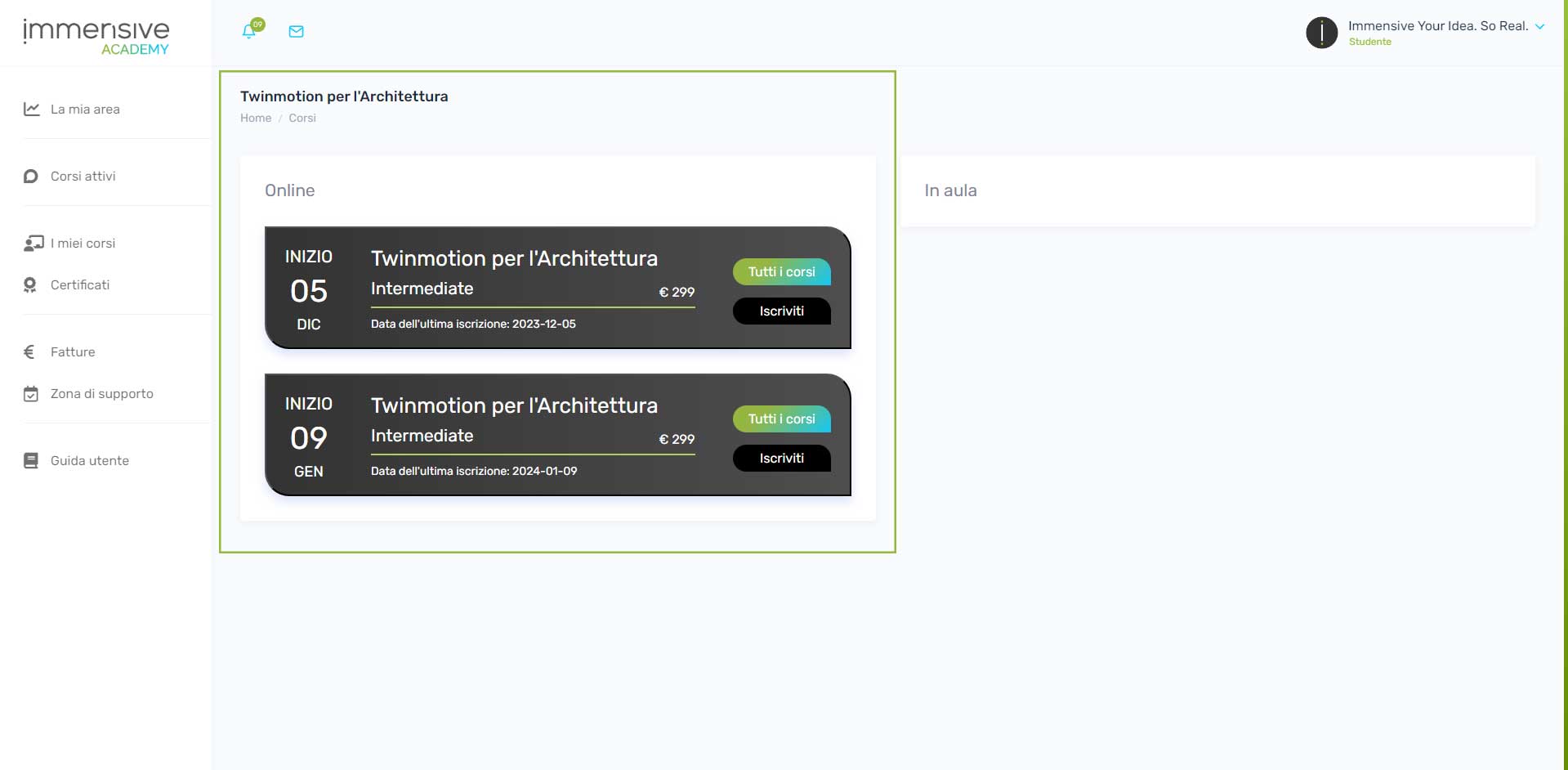
Task: Click the chart icon beside La mia area
Action: point(32,109)
